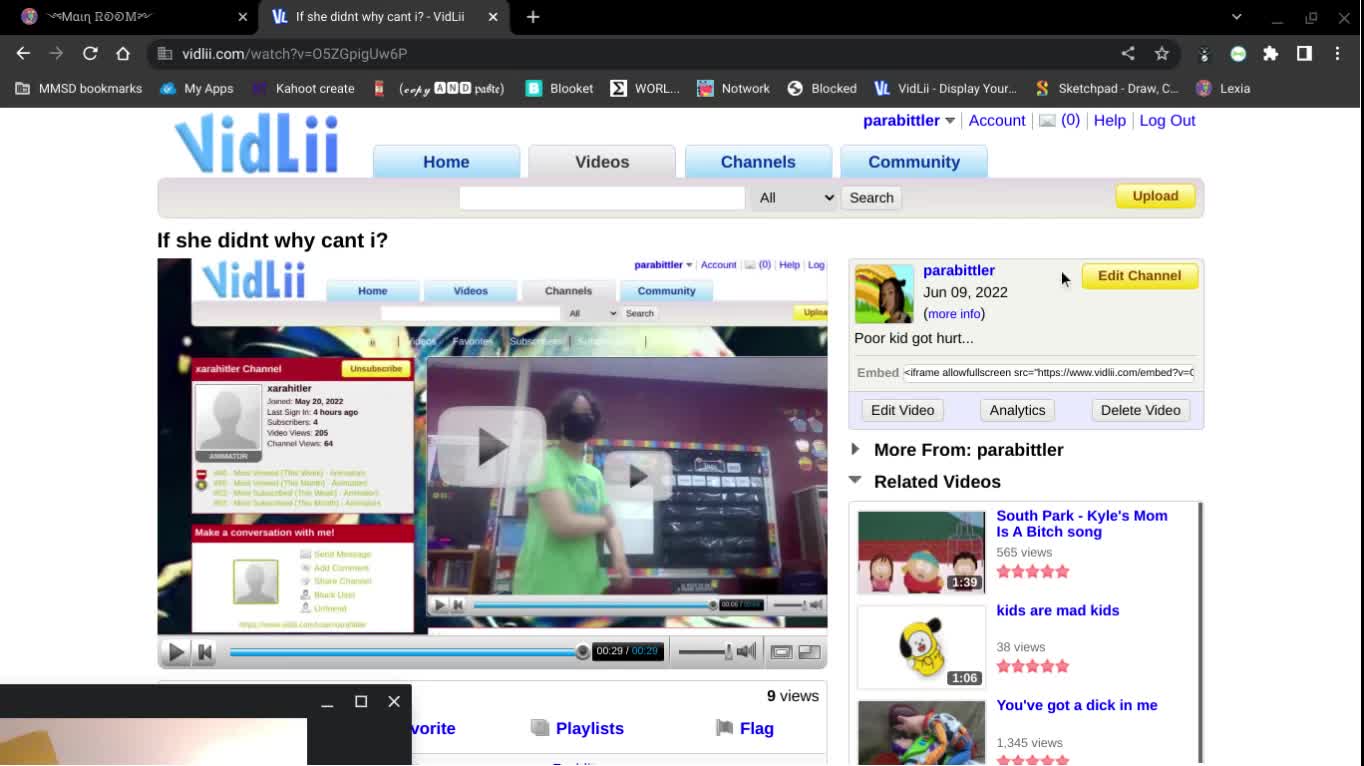Open video in fullscreen icon
Viewport: 1364px width, 766px height.
click(x=810, y=652)
